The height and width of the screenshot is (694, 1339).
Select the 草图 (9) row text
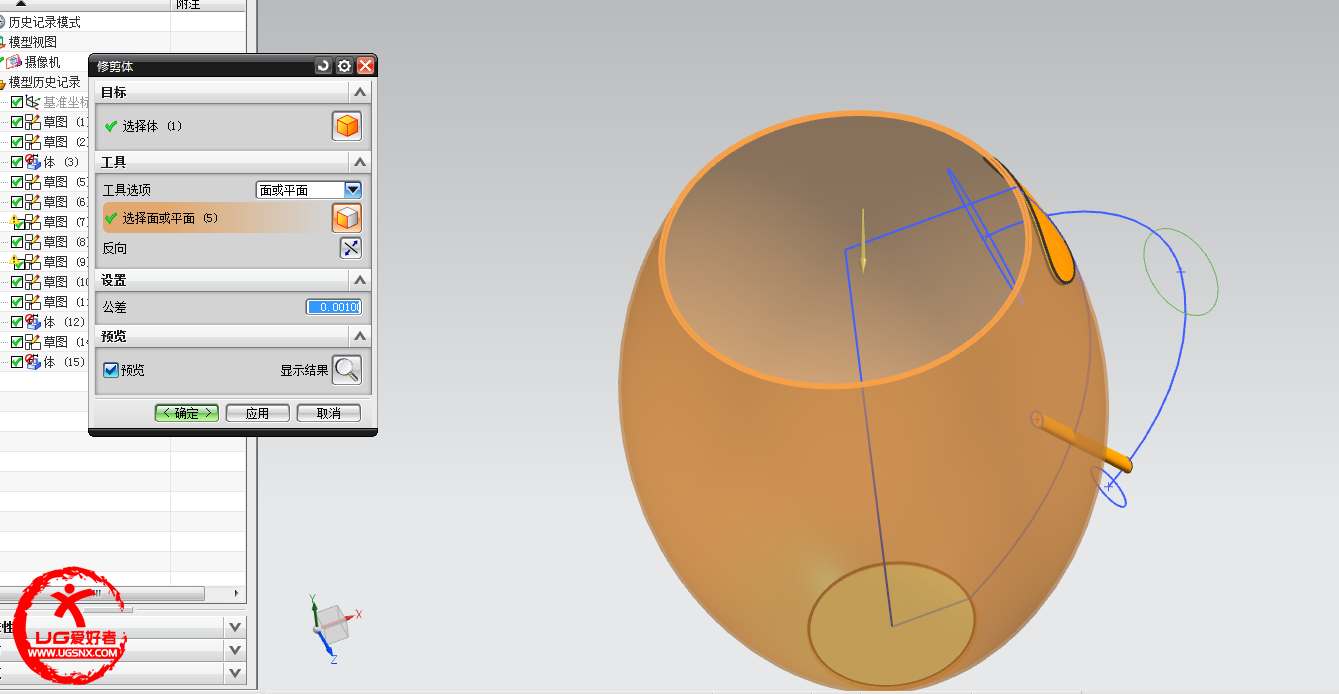coord(67,262)
